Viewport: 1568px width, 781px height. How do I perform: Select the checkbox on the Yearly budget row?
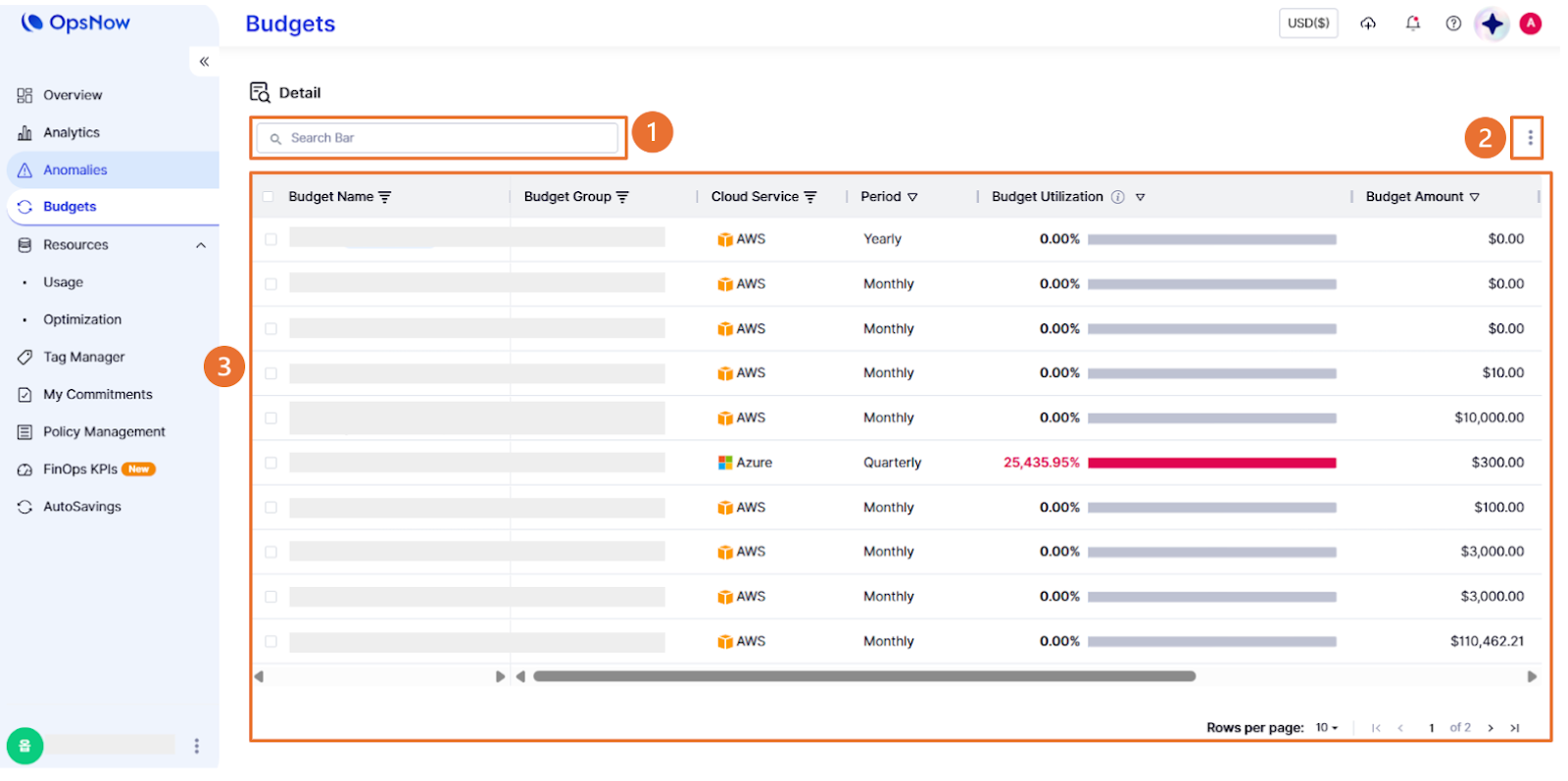(271, 239)
